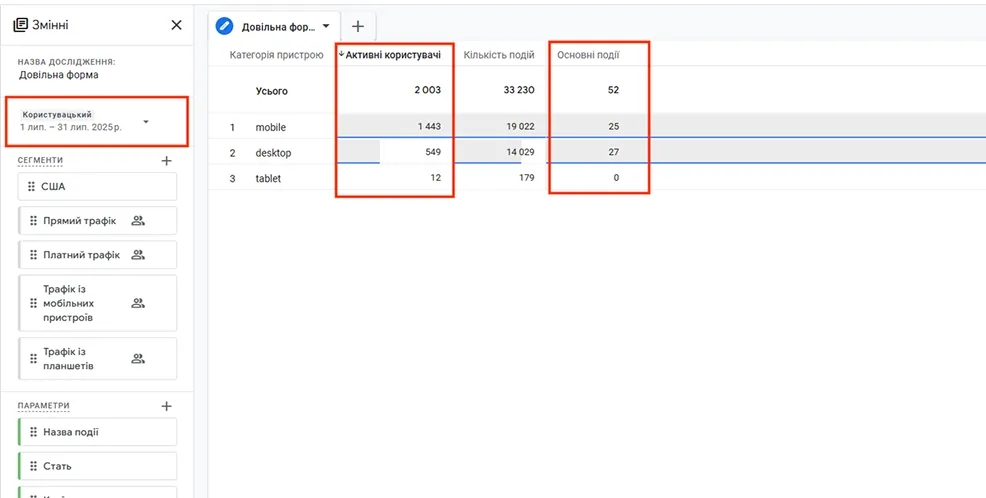Click the pencil icon on Довільна форма tab
The width and height of the screenshot is (986, 498).
click(224, 26)
